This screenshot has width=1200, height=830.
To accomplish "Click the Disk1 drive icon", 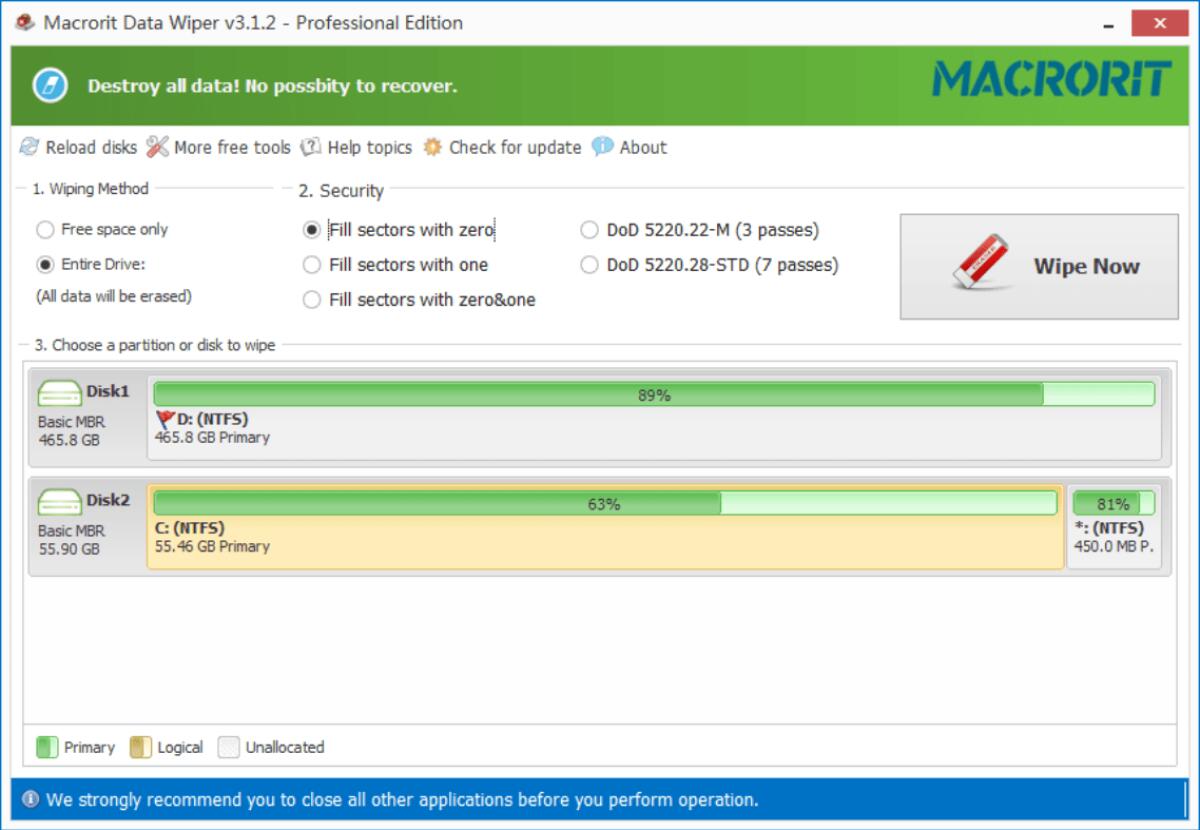I will 60,393.
